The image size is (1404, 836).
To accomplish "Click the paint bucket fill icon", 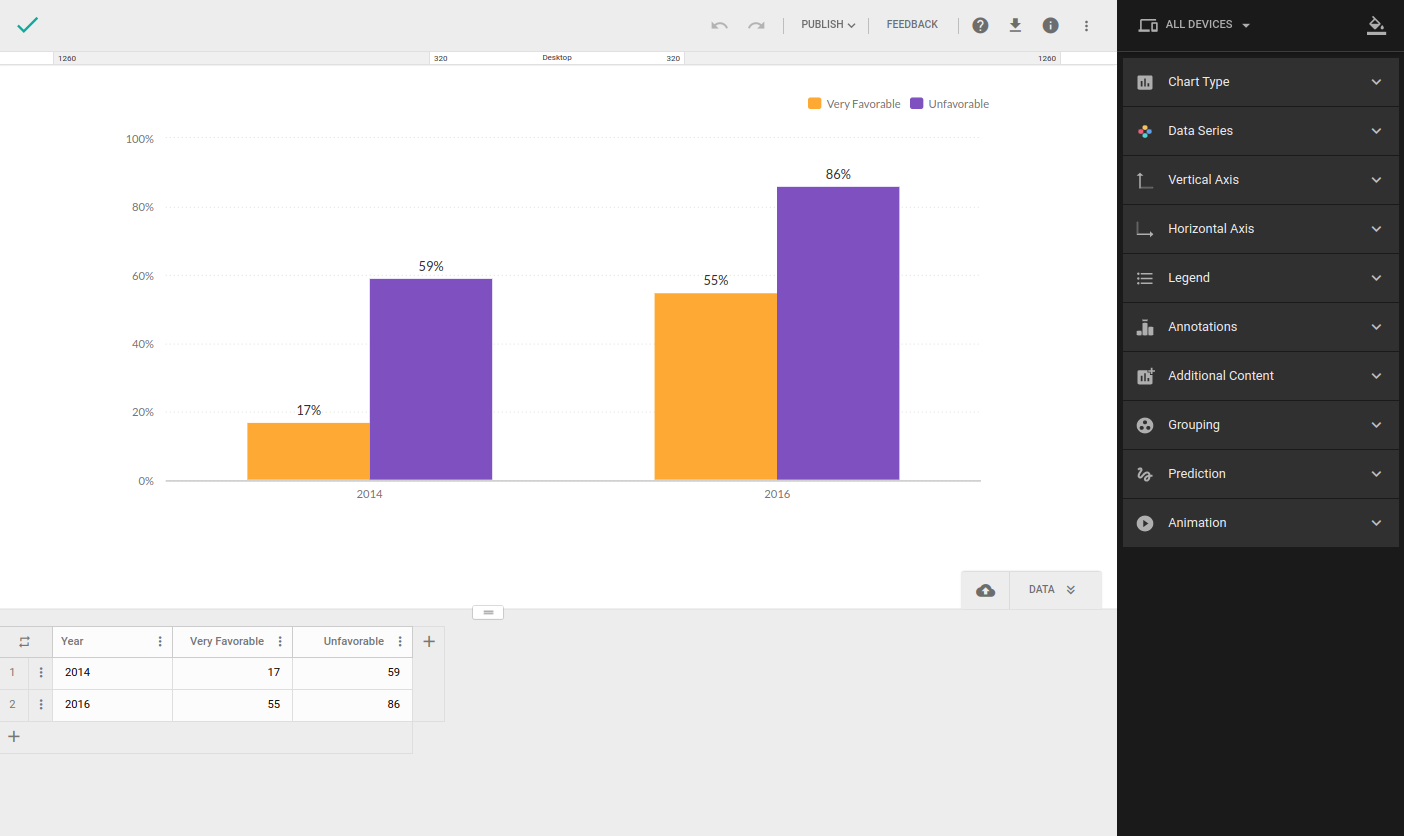I will [1376, 25].
